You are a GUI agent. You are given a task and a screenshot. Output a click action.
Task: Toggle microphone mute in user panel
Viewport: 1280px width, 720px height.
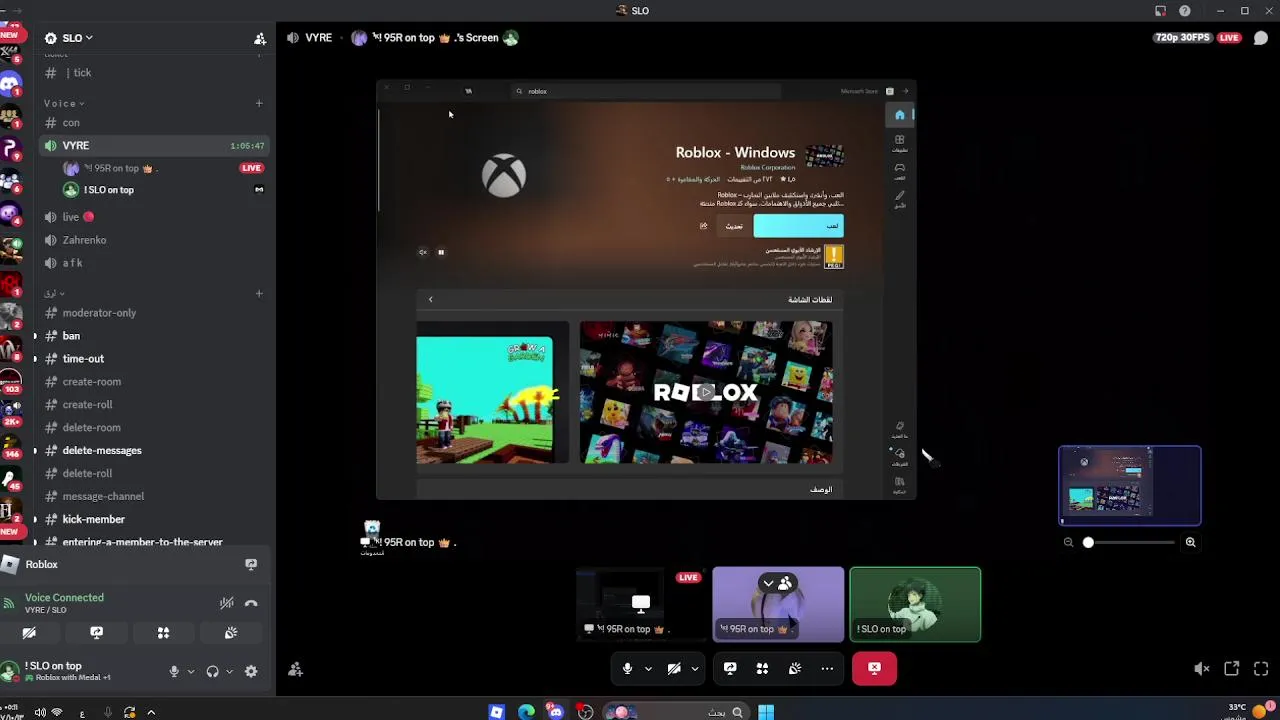pos(174,671)
